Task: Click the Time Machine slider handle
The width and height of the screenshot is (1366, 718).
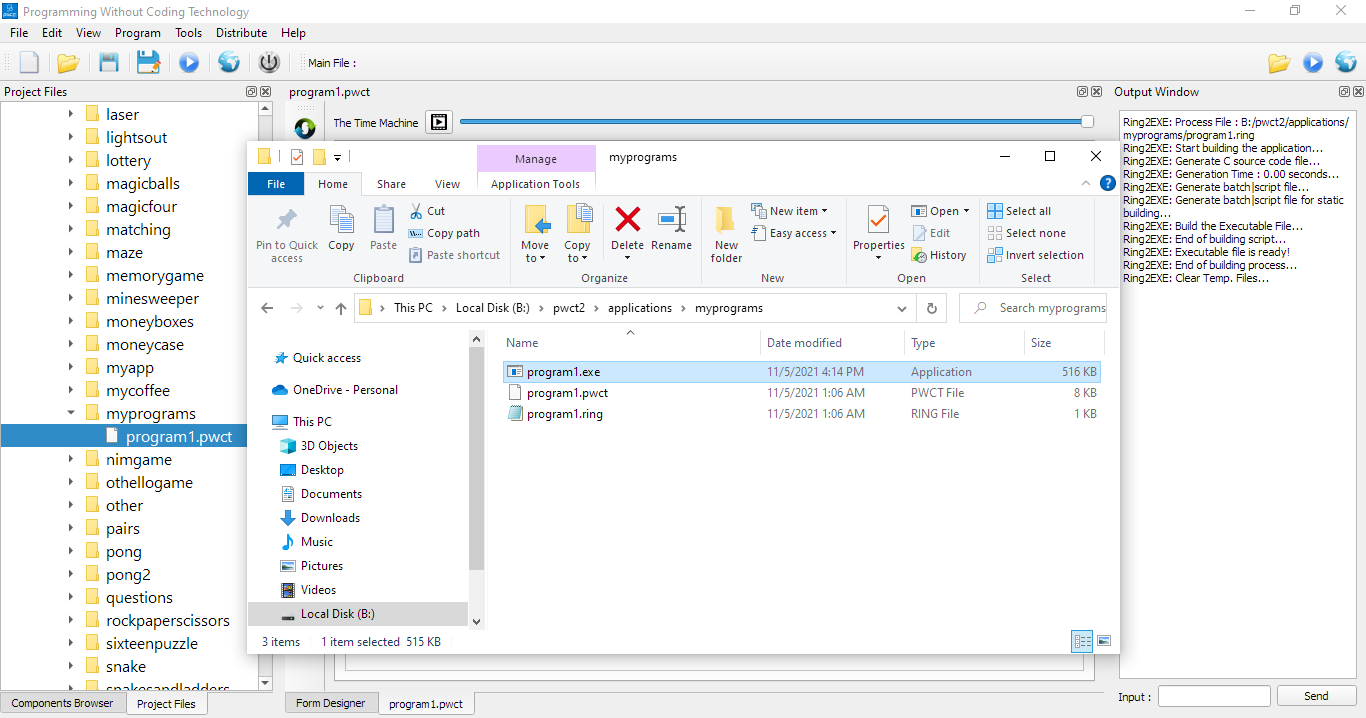Action: pyautogui.click(x=1087, y=122)
